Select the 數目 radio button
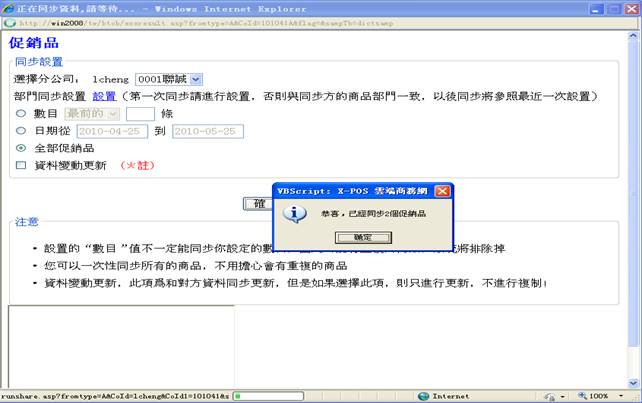Viewport: 642px width, 403px height. pyautogui.click(x=21, y=114)
